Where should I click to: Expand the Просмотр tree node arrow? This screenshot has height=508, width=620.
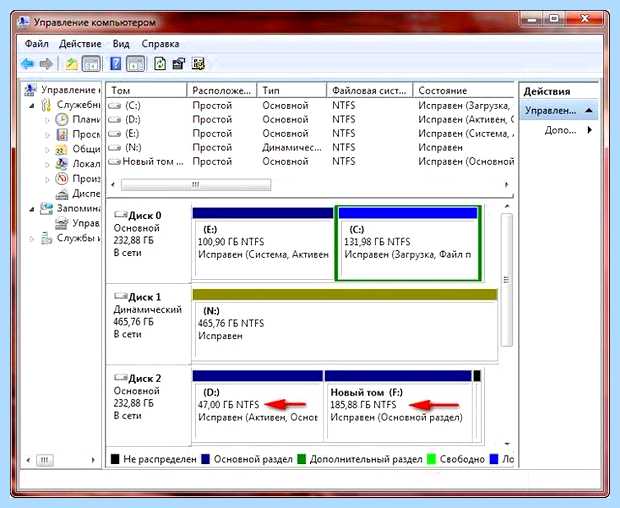point(47,135)
